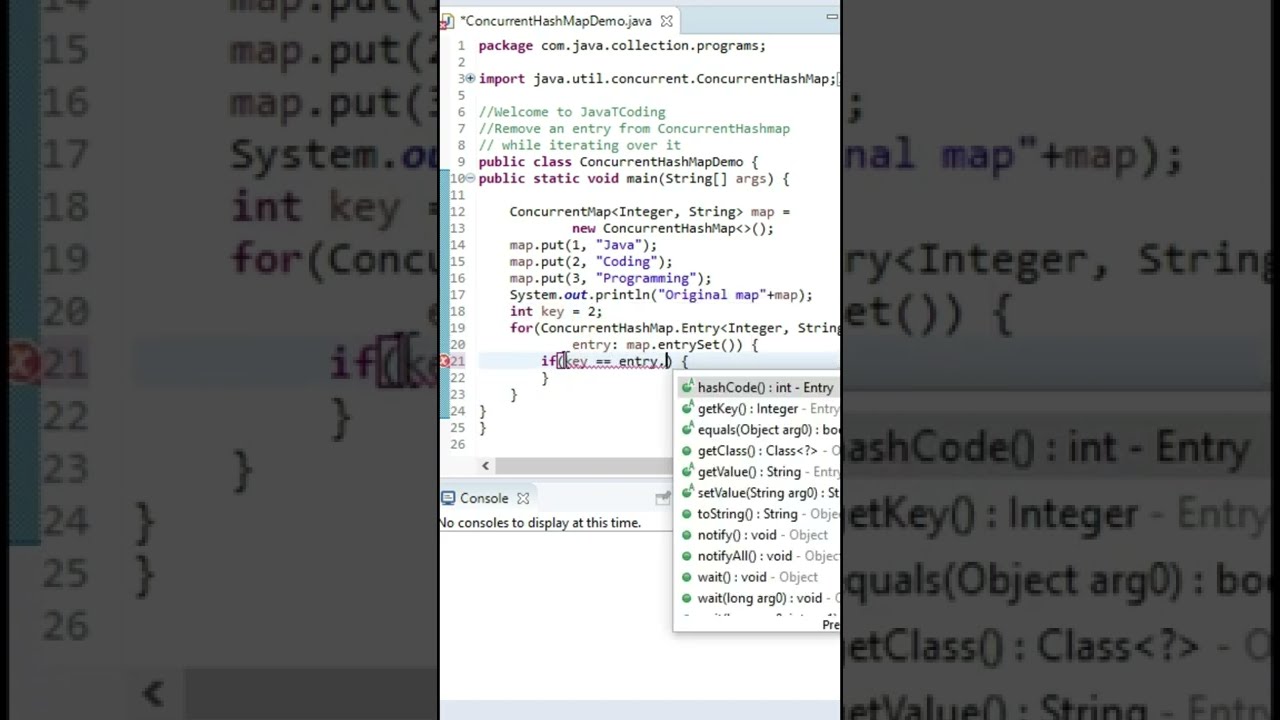Click 'map.put(3, "Programming");' code line

[x=610, y=278]
